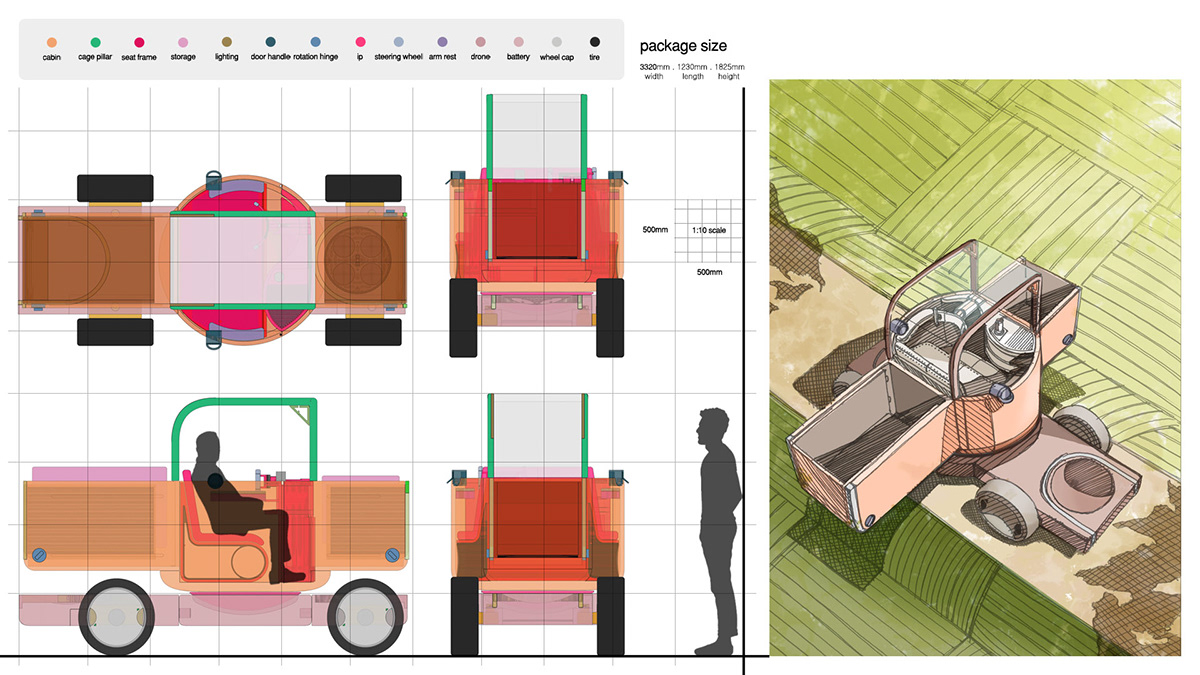Viewport: 1200px width, 675px height.
Task: Toggle the wheel cap legend dot
Action: (556, 41)
